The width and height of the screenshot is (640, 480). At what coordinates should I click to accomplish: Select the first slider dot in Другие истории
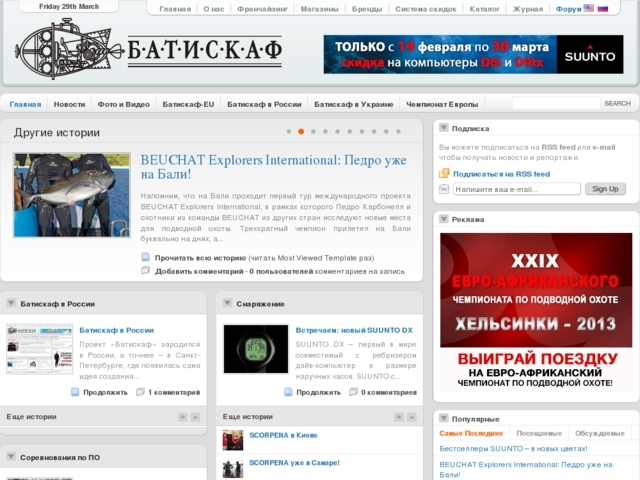[289, 131]
